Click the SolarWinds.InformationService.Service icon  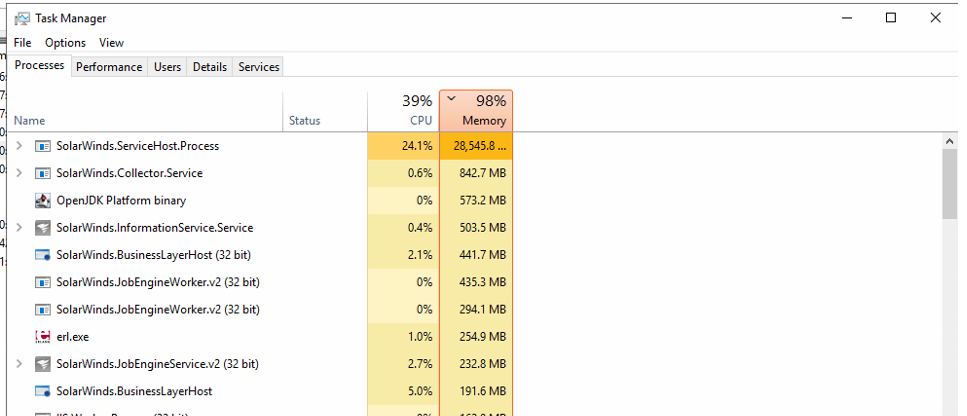pos(43,227)
